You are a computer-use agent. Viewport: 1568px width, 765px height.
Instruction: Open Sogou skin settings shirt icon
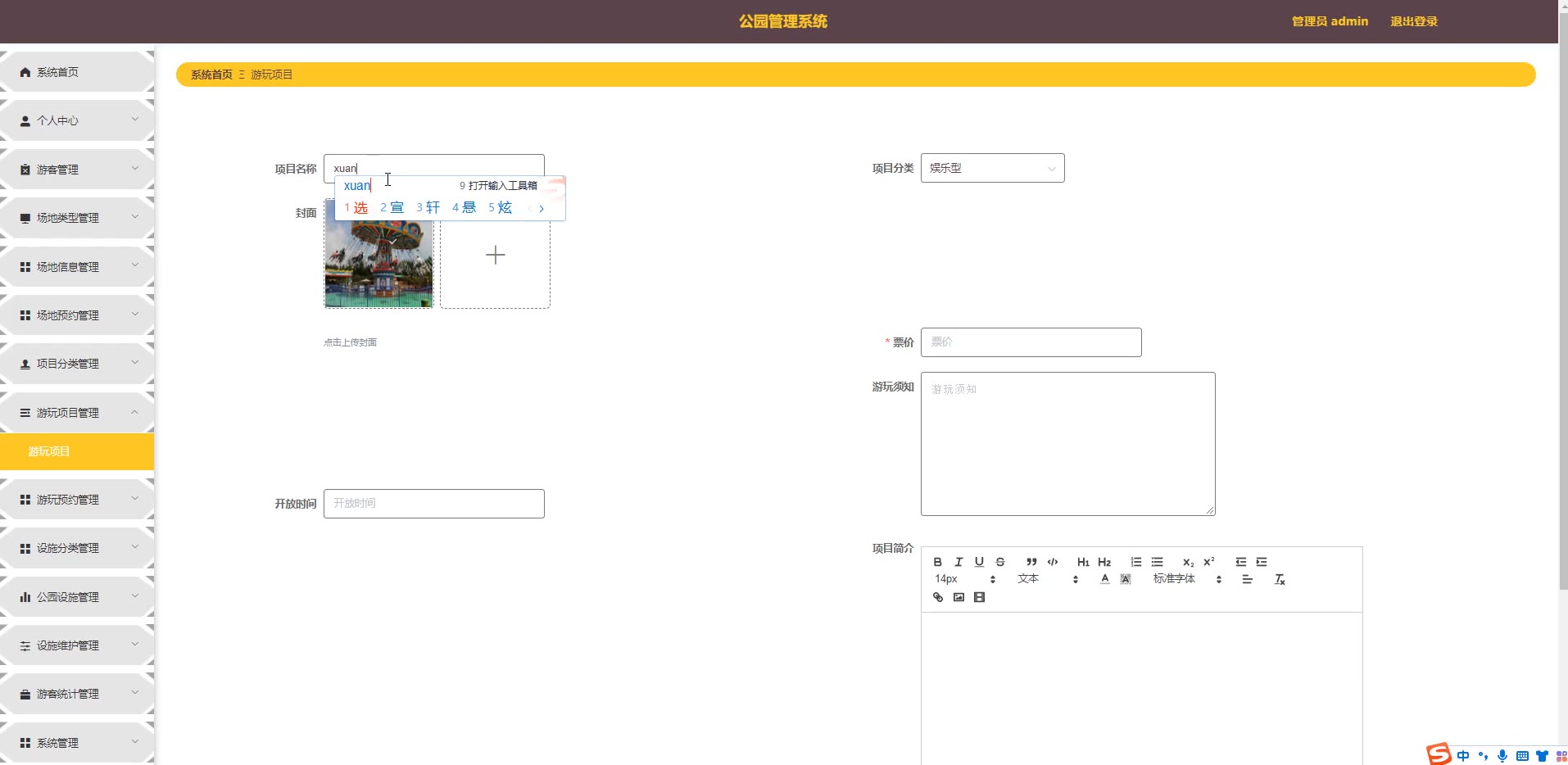[1542, 756]
